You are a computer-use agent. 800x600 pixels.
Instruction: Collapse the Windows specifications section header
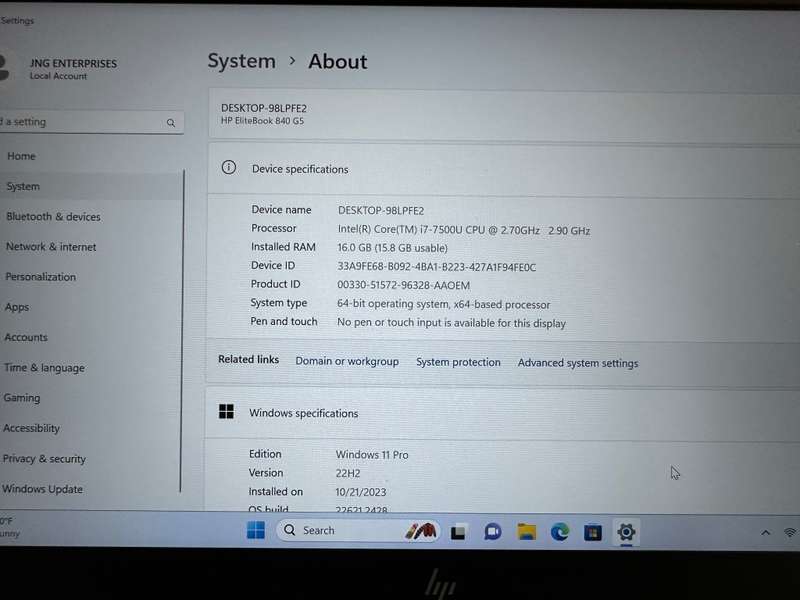pos(502,413)
